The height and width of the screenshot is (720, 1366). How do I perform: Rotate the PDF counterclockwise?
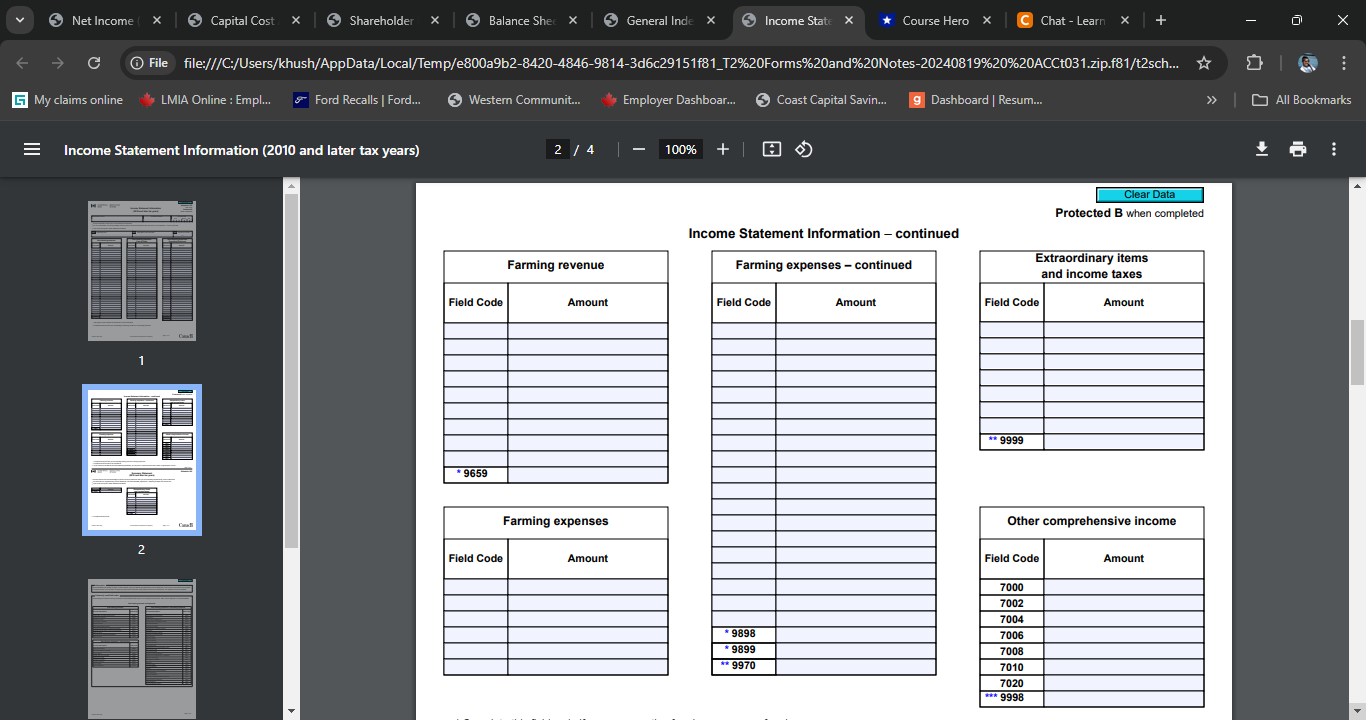click(x=803, y=149)
